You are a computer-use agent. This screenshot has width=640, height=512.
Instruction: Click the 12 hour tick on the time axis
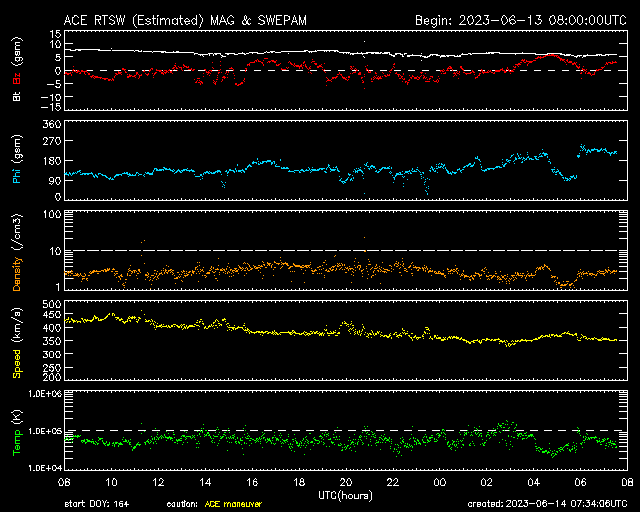click(158, 482)
